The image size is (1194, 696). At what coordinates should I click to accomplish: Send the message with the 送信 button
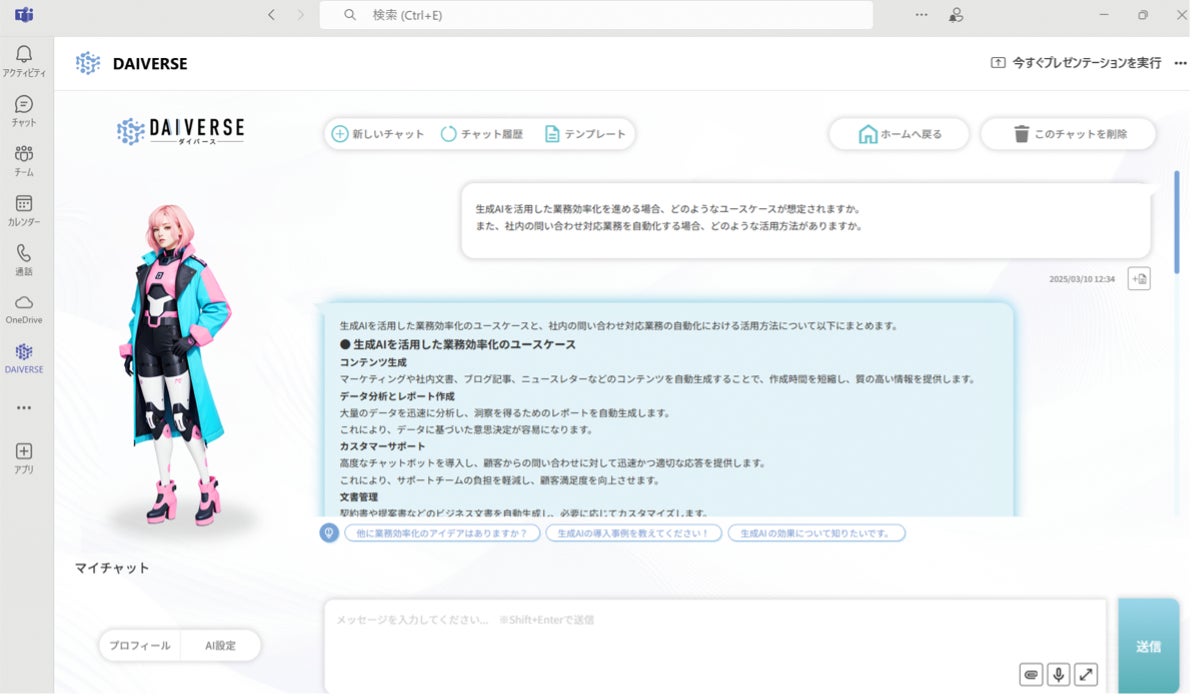[x=1148, y=646]
